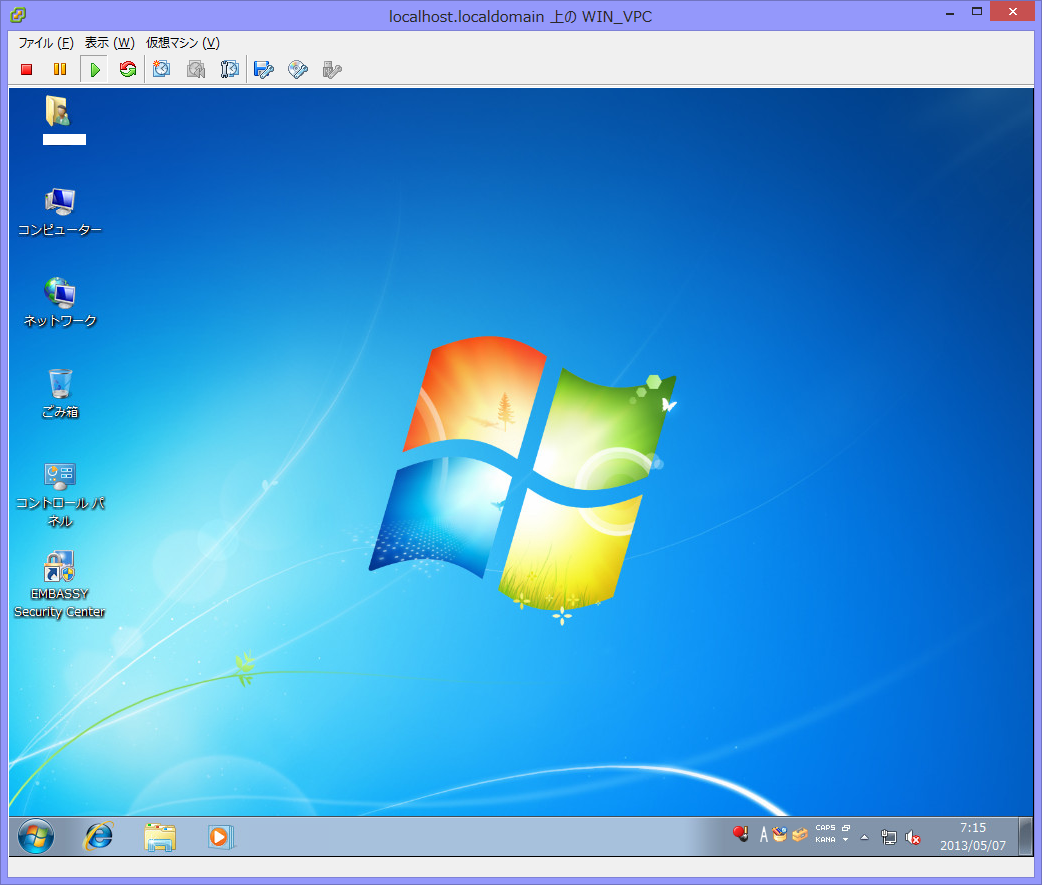Open the IME tools toolbox icon
Viewport: 1042px width, 885px height.
point(800,834)
